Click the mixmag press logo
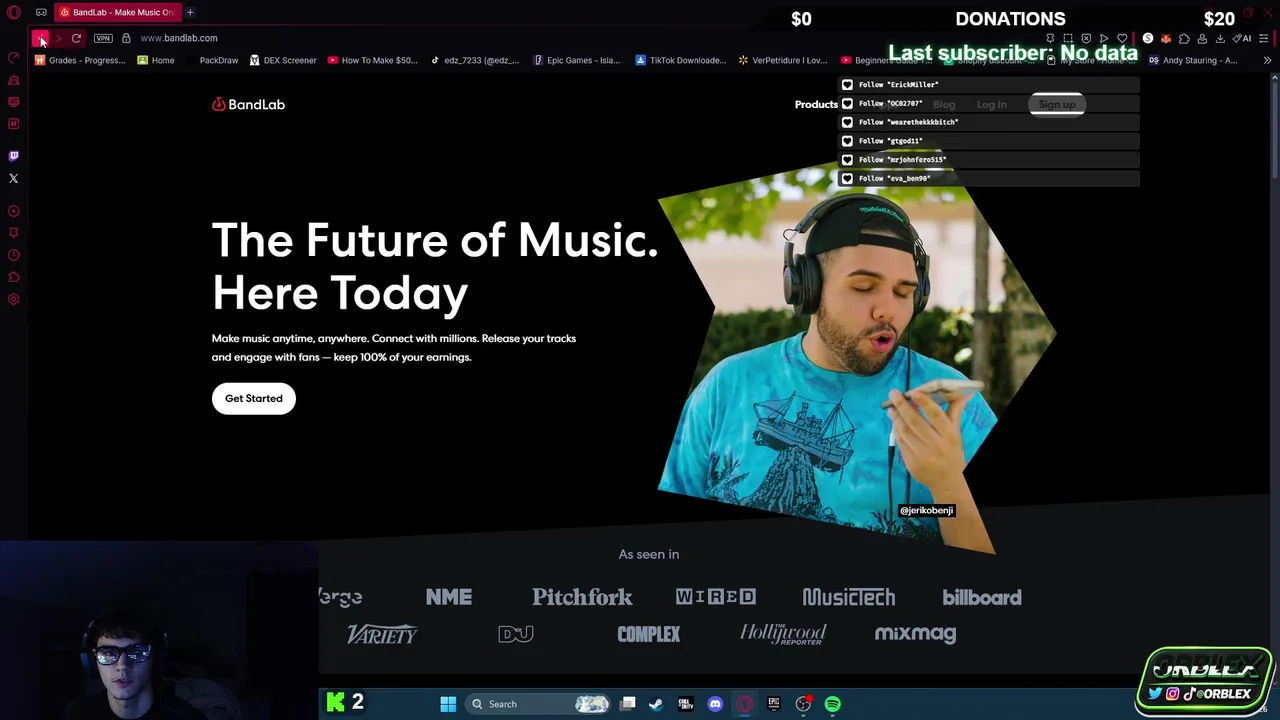1280x720 pixels. pos(915,634)
